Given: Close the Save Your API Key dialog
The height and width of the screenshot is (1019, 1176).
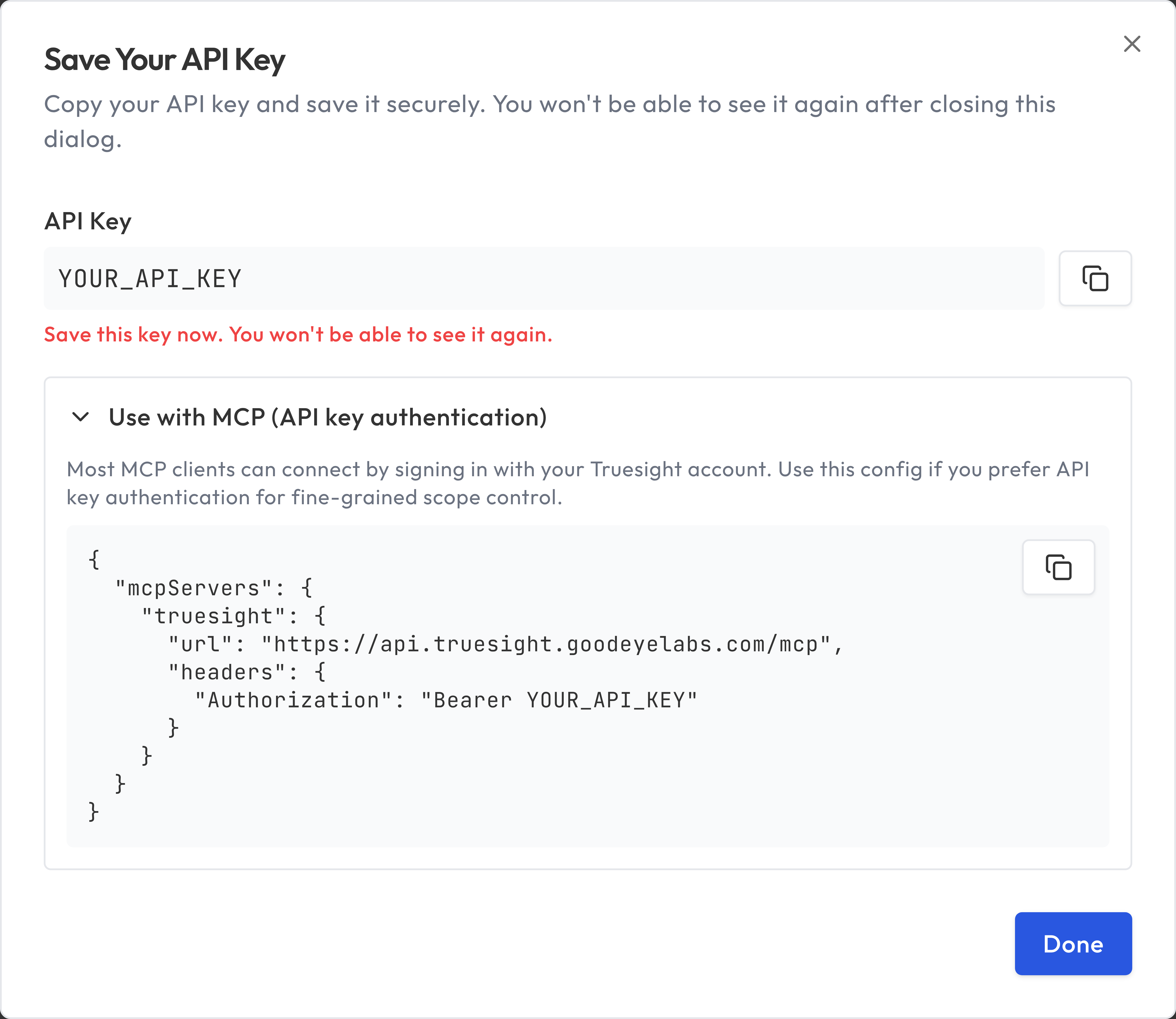Looking at the screenshot, I should [1132, 44].
